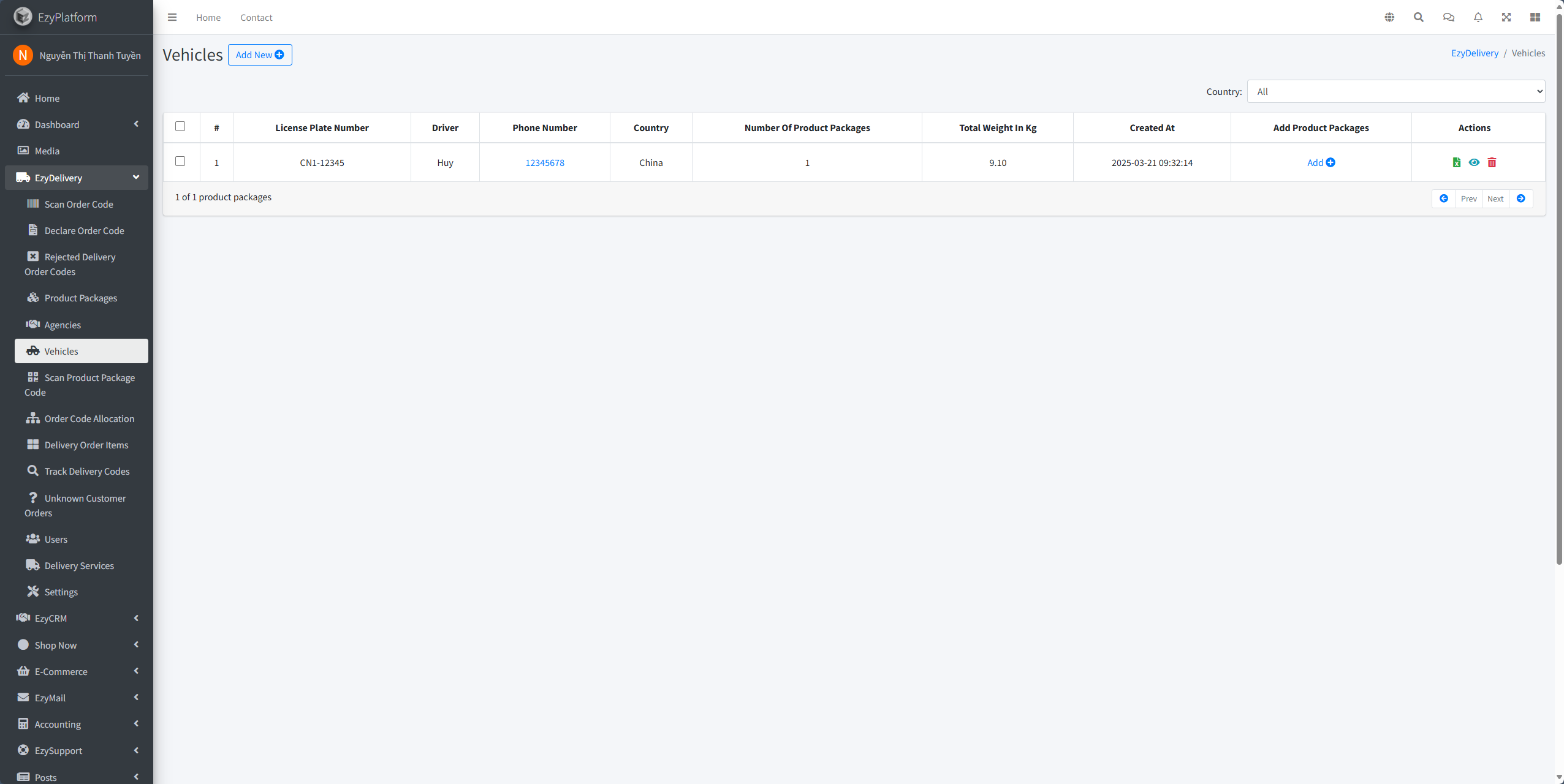1564x784 pixels.
Task: Click EzyDelivery breadcrumb link
Action: click(x=1475, y=53)
